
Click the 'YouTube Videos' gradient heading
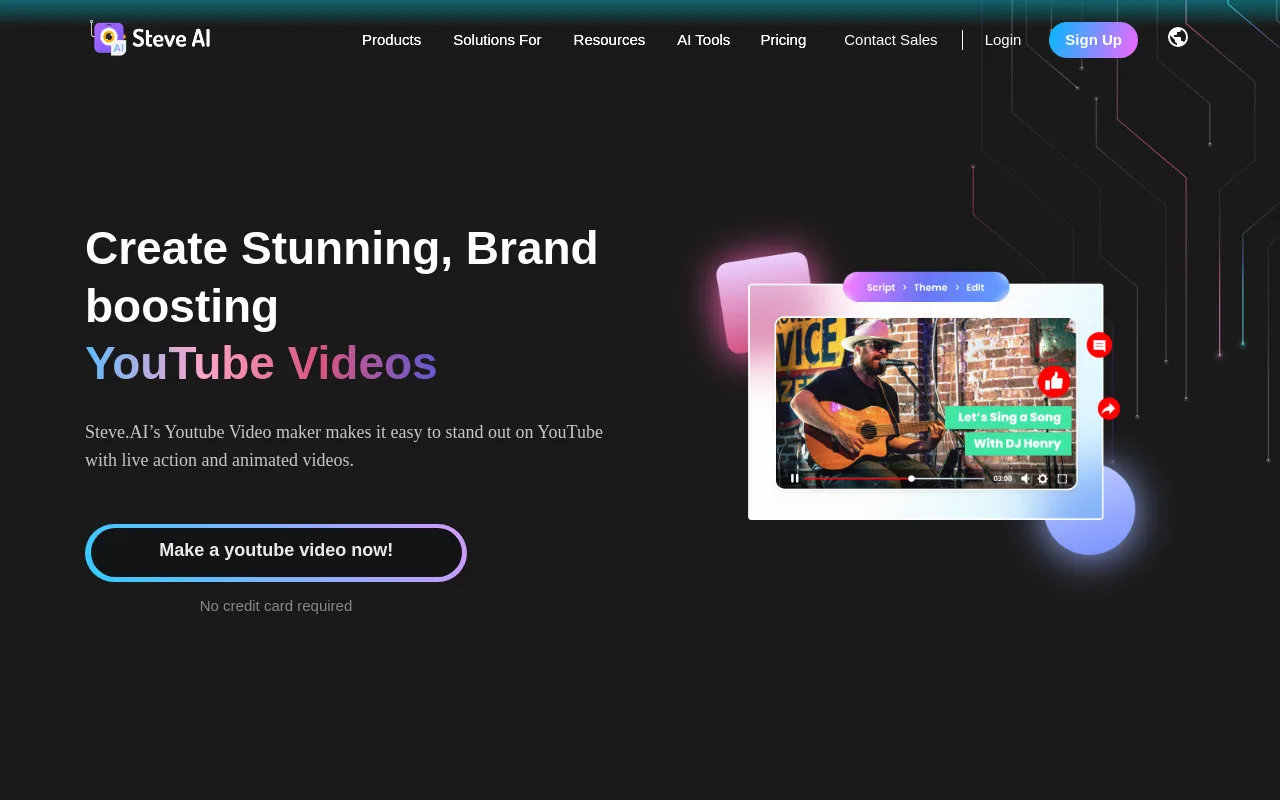tap(261, 363)
